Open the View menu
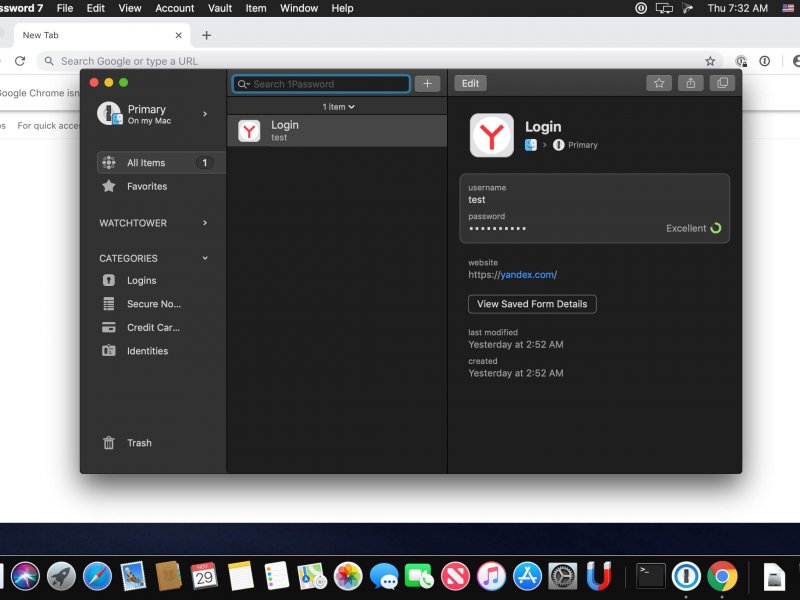This screenshot has height=600, width=800. 130,8
